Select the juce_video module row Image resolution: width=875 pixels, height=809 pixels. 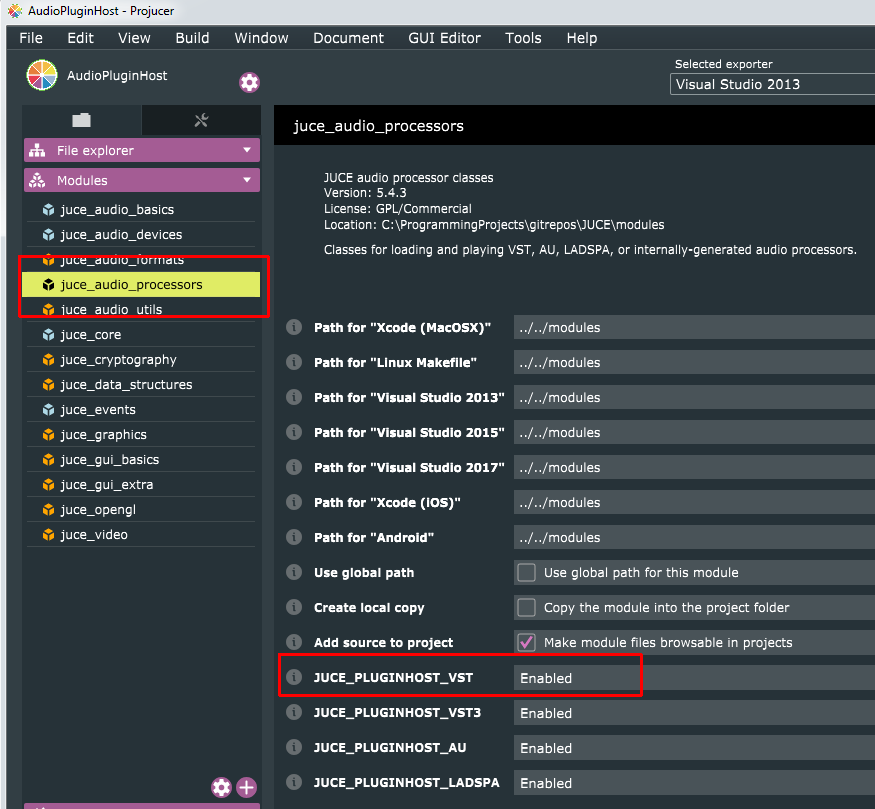pyautogui.click(x=141, y=535)
